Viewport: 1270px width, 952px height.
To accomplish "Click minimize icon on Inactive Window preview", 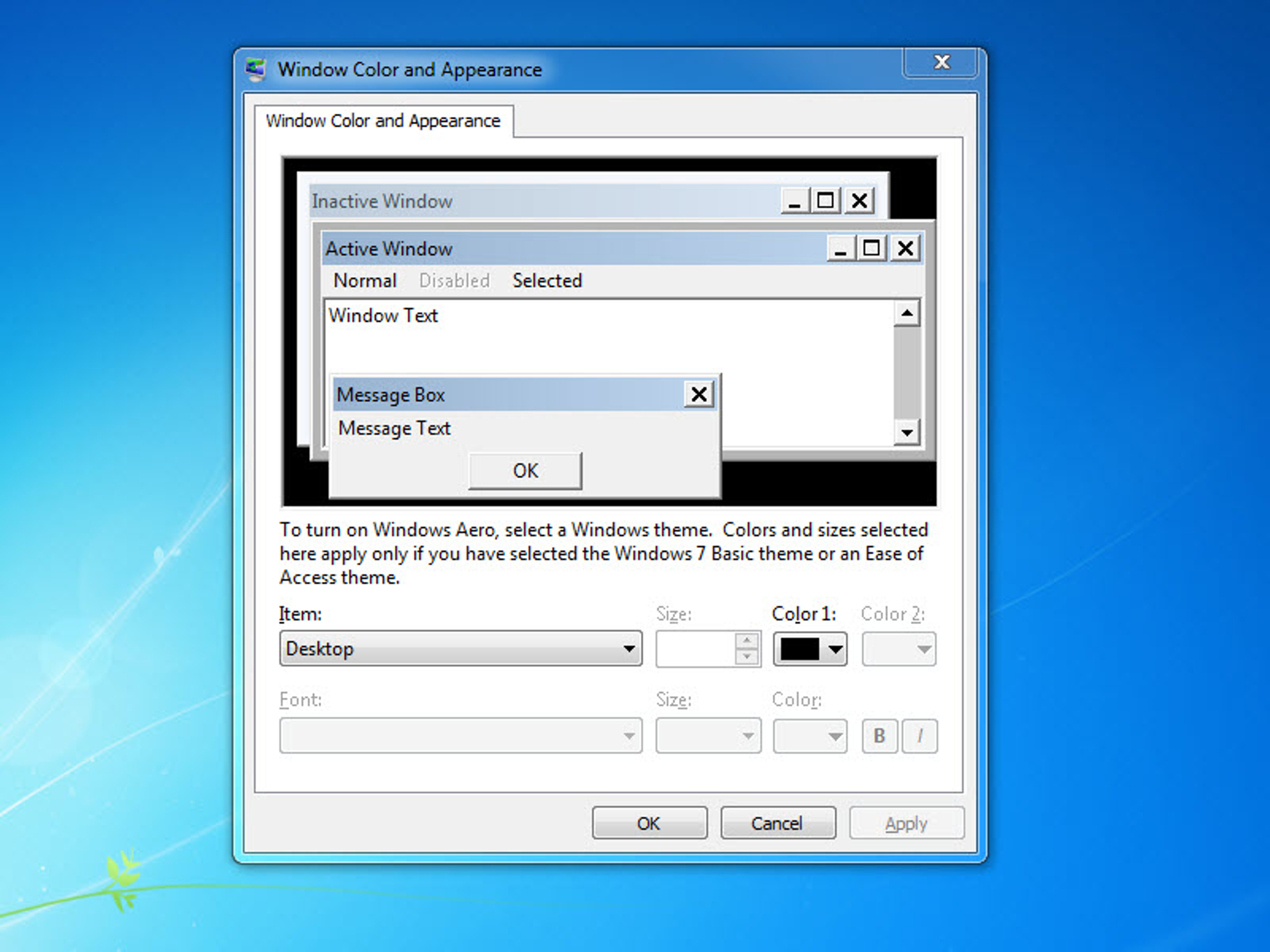I will pyautogui.click(x=795, y=201).
